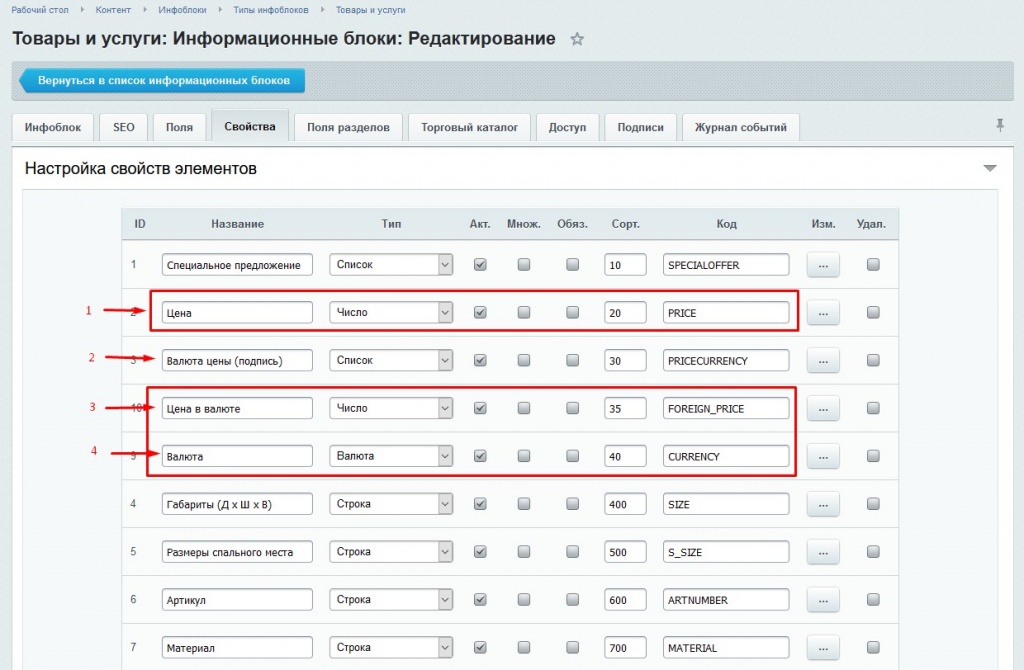This screenshot has width=1024, height=670.
Task: Enable required checkbox for Цена в валюте
Action: (x=572, y=408)
